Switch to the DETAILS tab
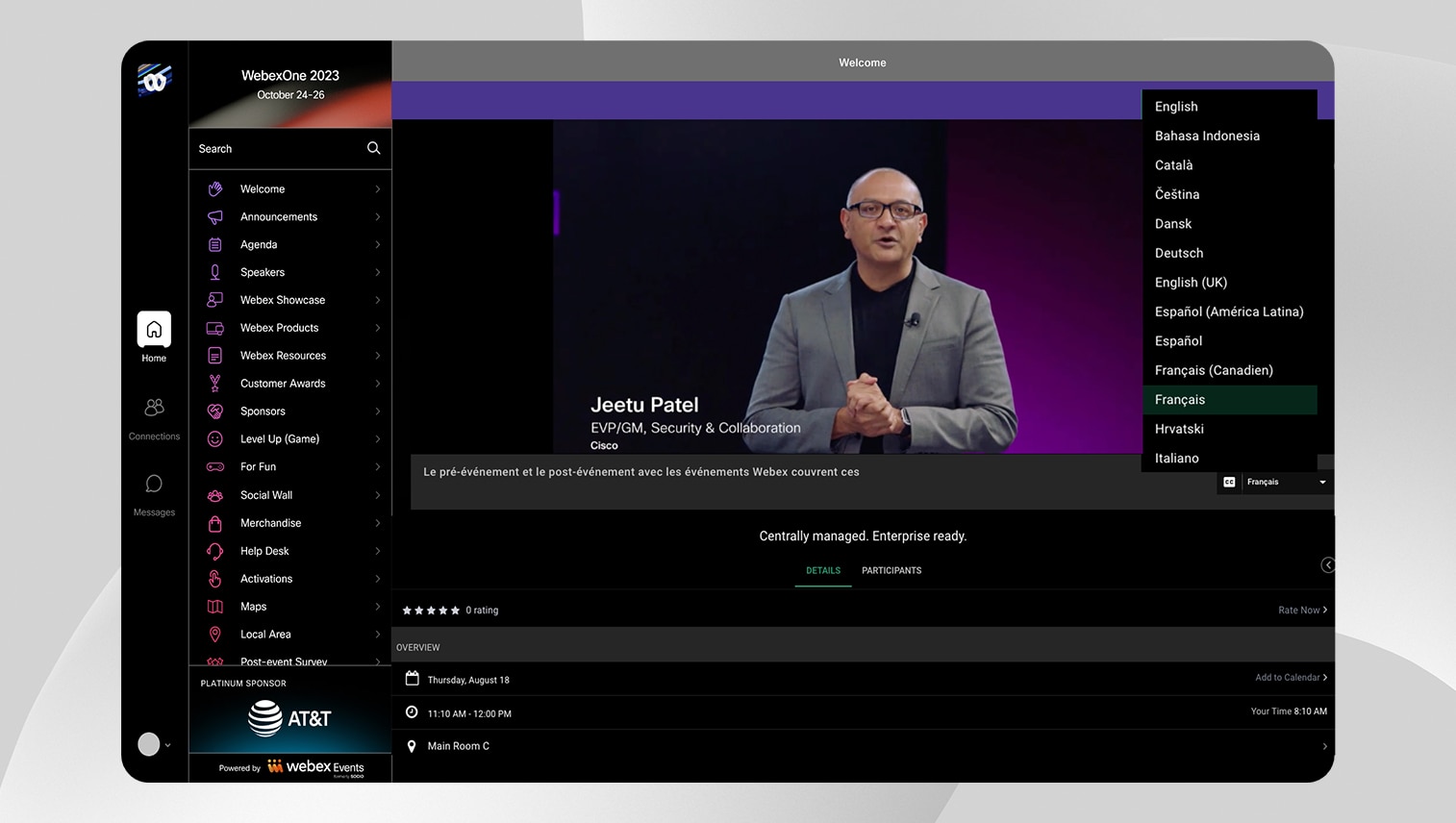The width and height of the screenshot is (1456, 823). click(823, 570)
